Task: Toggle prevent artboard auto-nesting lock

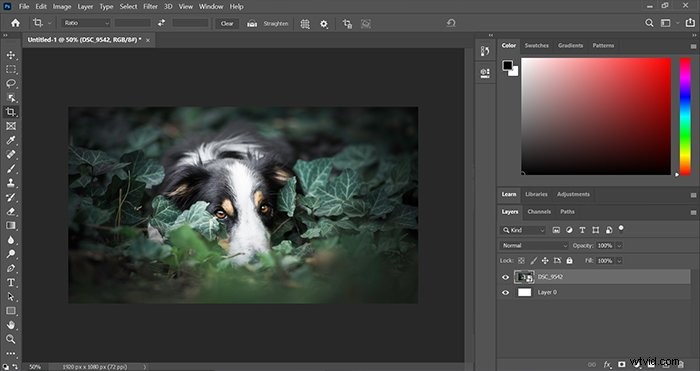Action: coord(557,260)
